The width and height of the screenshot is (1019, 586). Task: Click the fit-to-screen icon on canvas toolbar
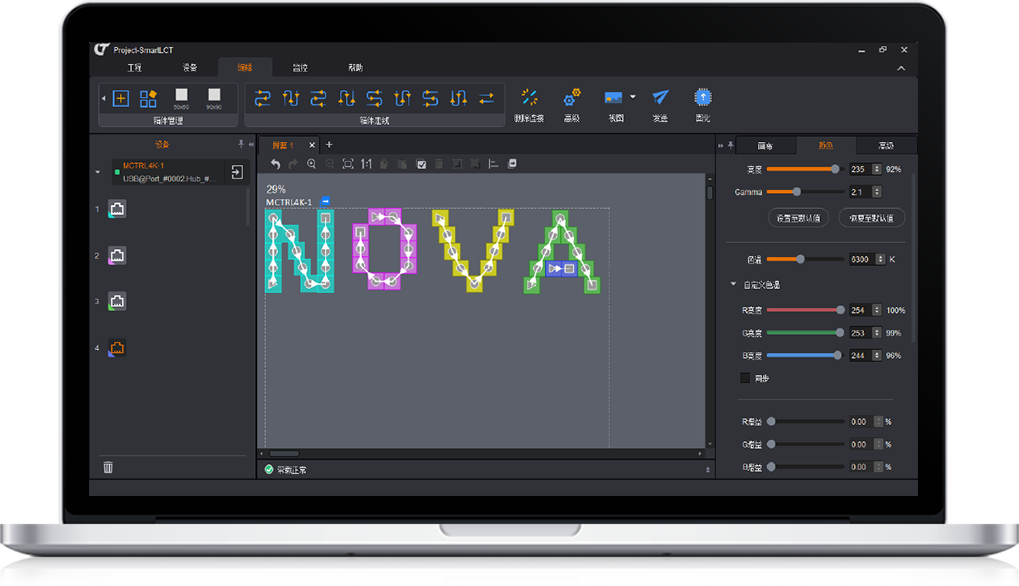pyautogui.click(x=348, y=164)
